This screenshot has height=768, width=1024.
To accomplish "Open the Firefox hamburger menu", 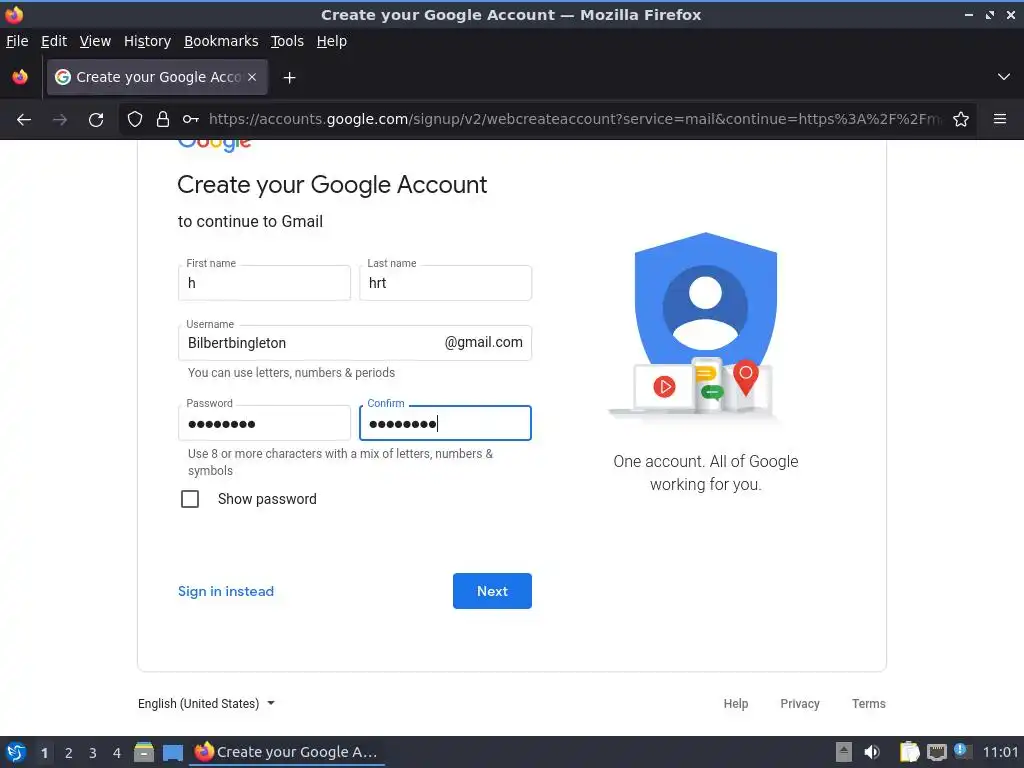I will click(x=999, y=119).
